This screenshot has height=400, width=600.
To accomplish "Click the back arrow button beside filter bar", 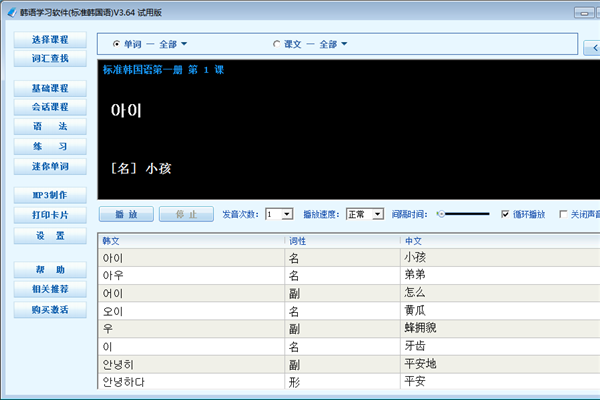I will click(593, 48).
